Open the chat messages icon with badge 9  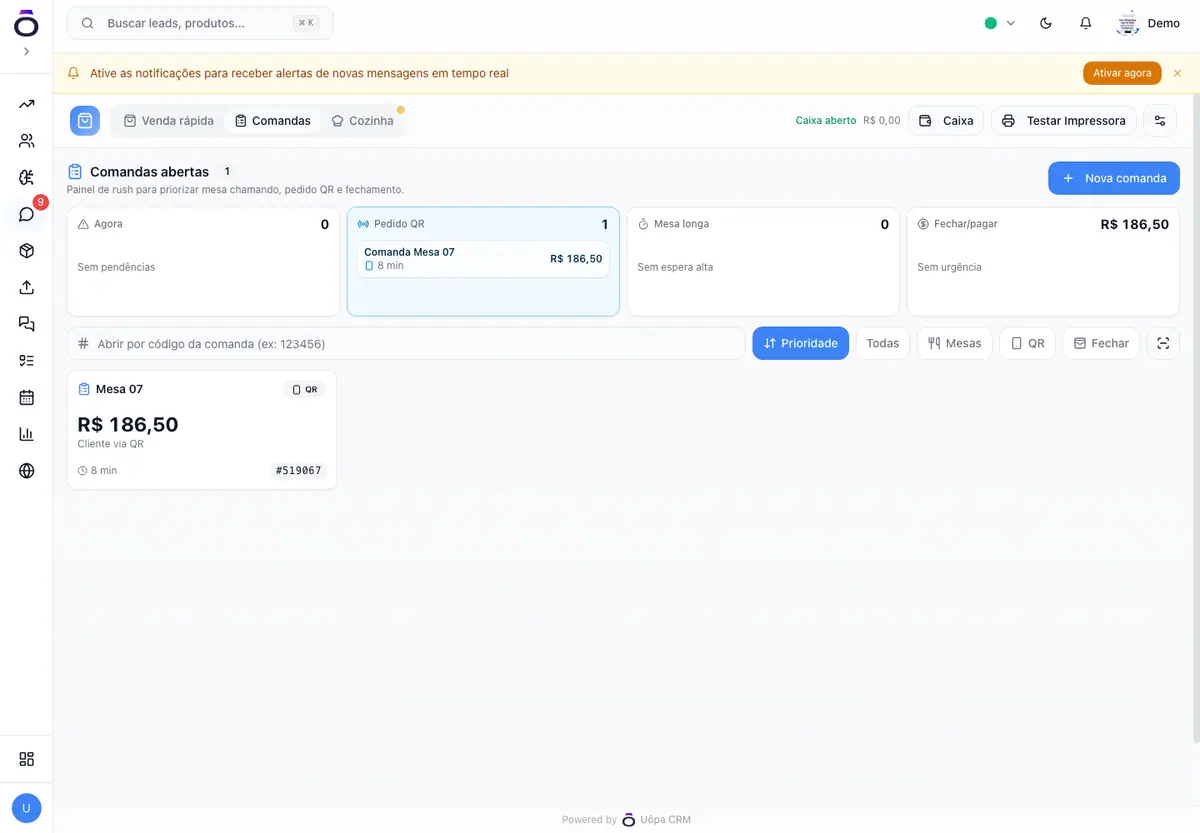tap(27, 214)
